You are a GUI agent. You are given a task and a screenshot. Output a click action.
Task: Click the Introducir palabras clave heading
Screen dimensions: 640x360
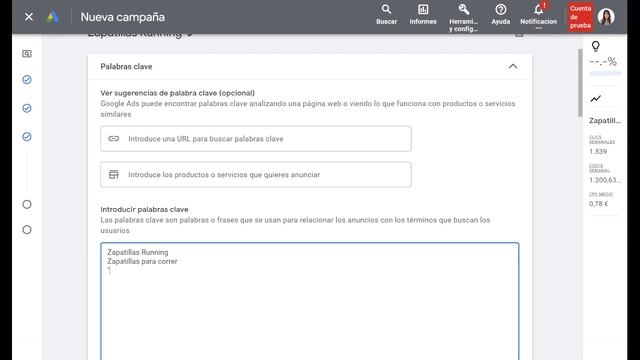[x=144, y=209]
